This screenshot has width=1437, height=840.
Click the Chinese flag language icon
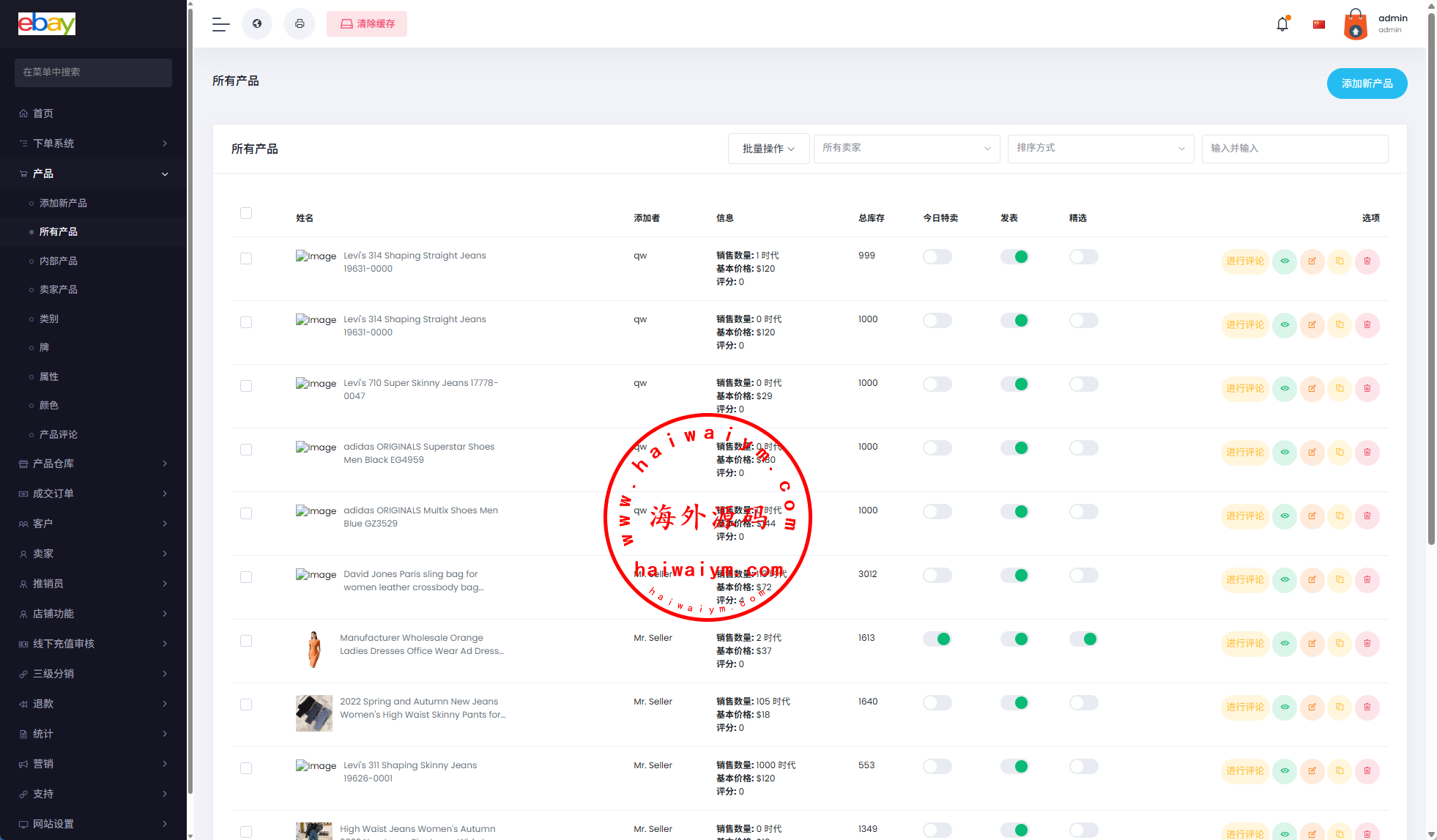point(1319,24)
